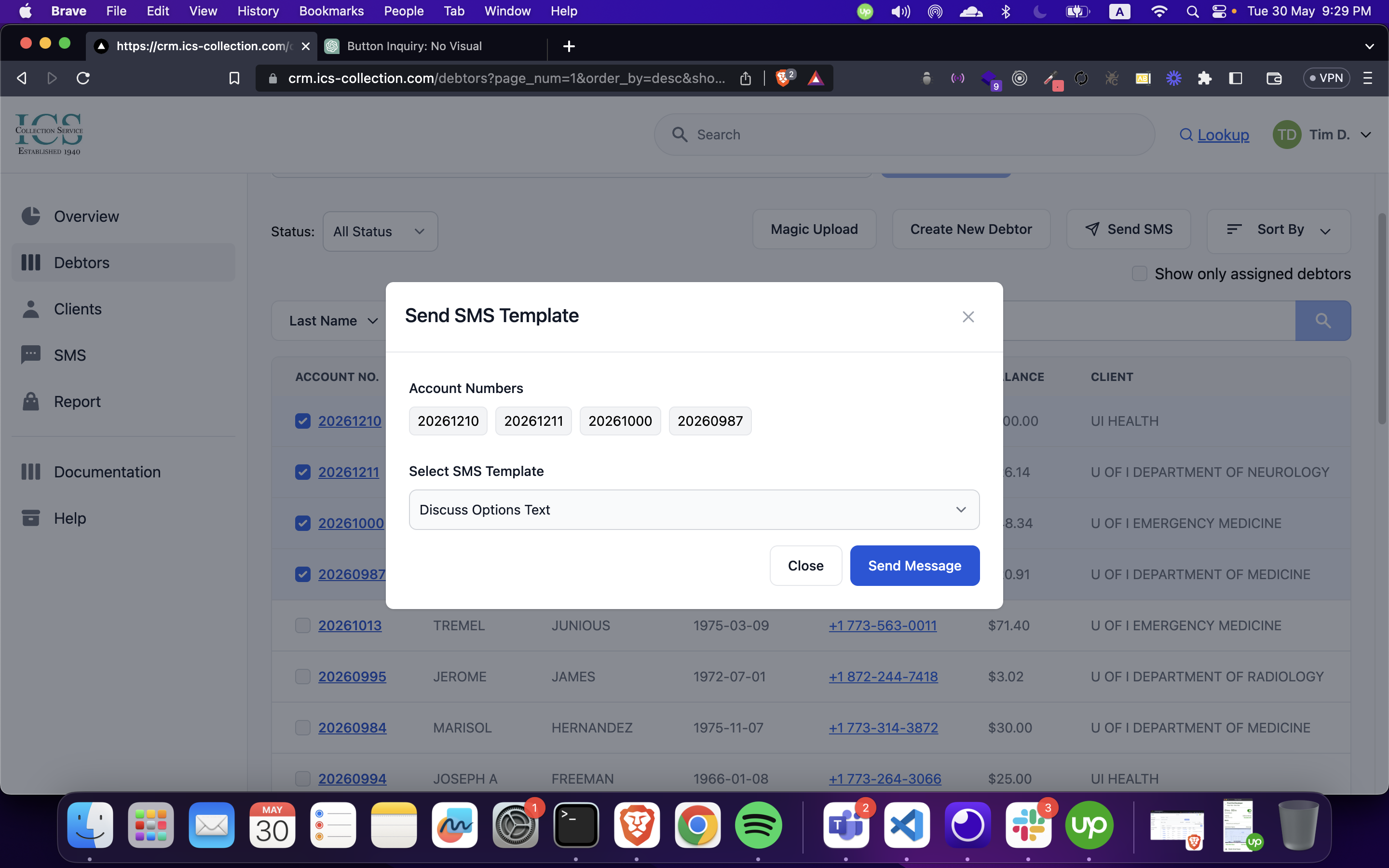Open the phone link +1 773-563-0011
This screenshot has width=1389, height=868.
(882, 625)
